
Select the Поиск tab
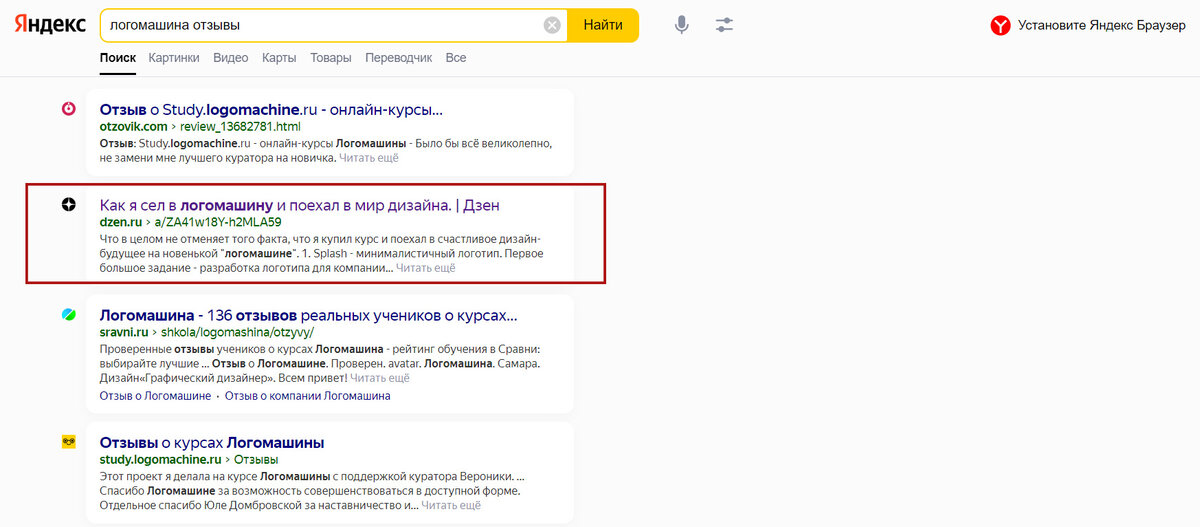(x=118, y=58)
